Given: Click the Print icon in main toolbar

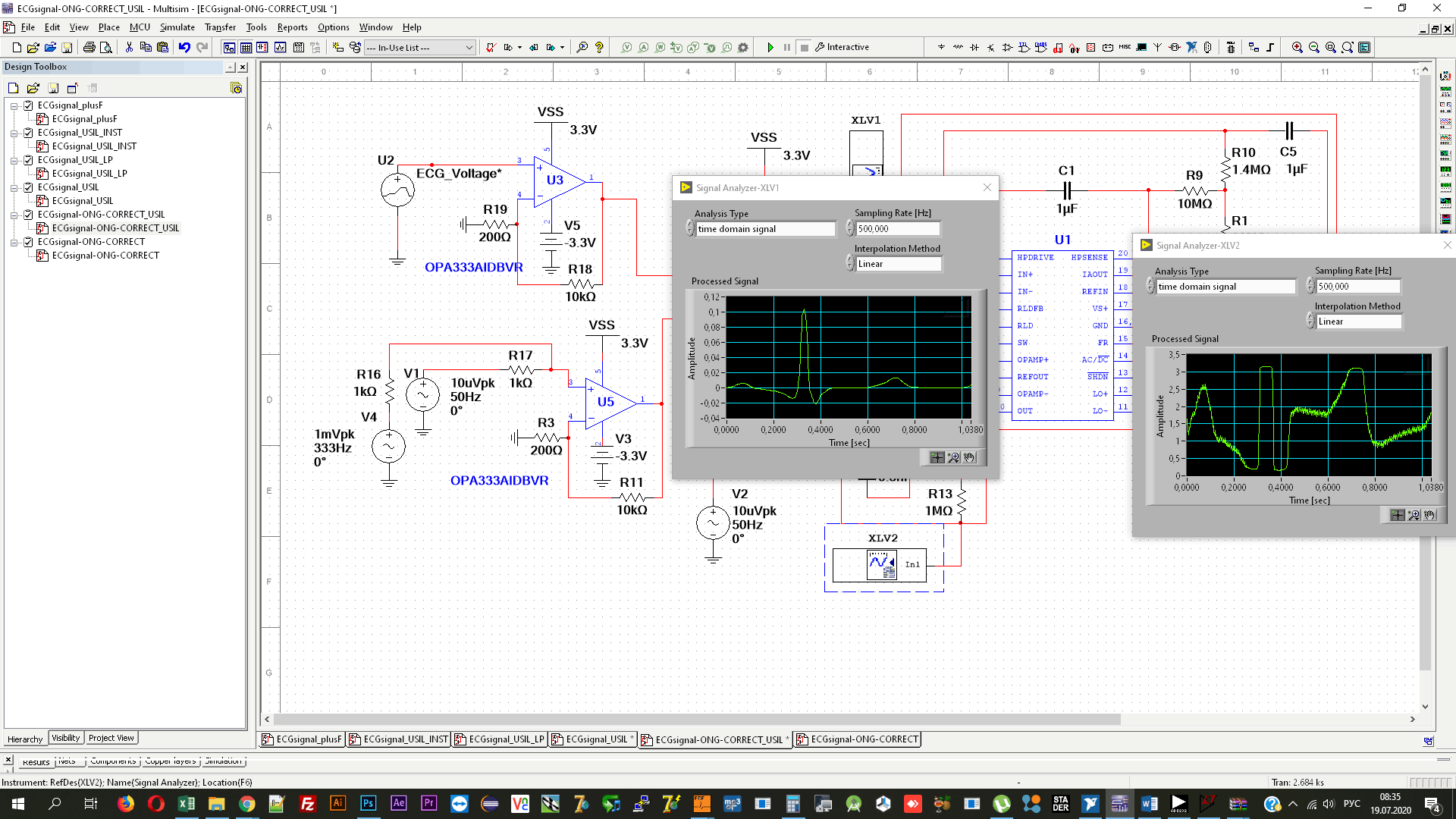Looking at the screenshot, I should point(89,47).
